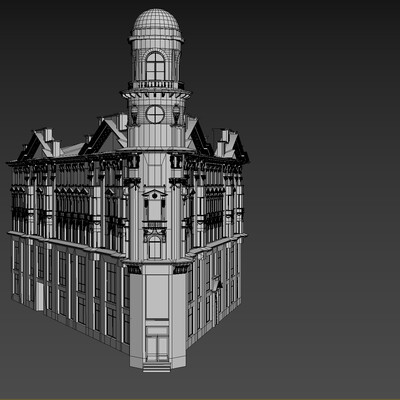Screen dimensions: 400x400
Task: Click the left urn ornament flanking the round window
Action: click(134, 114)
